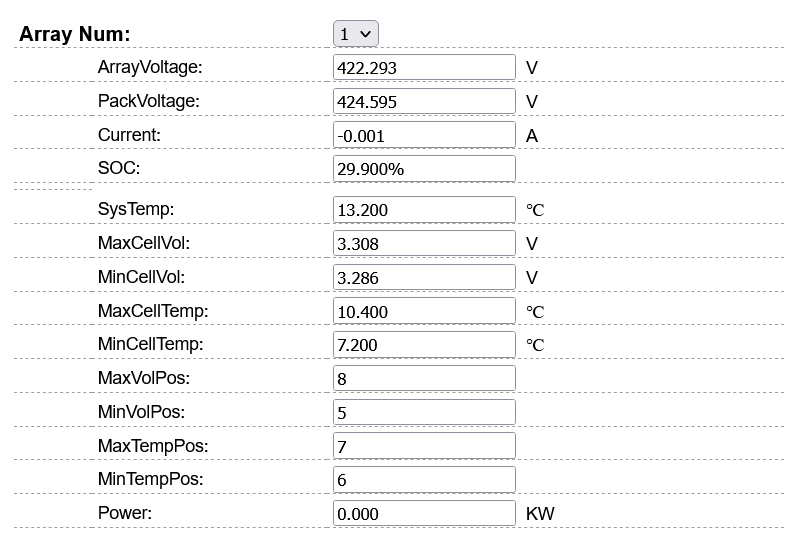This screenshot has width=787, height=556.
Task: Focus the SysTemp input field
Action: pos(424,210)
